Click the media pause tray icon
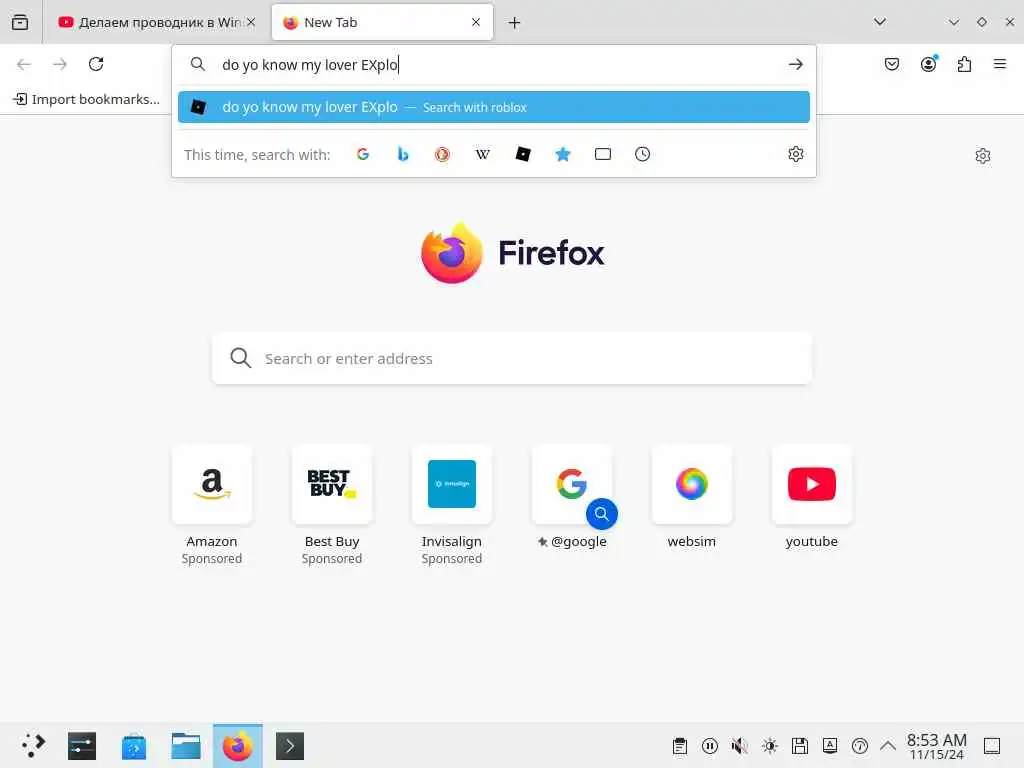This screenshot has width=1024, height=768. (x=710, y=746)
